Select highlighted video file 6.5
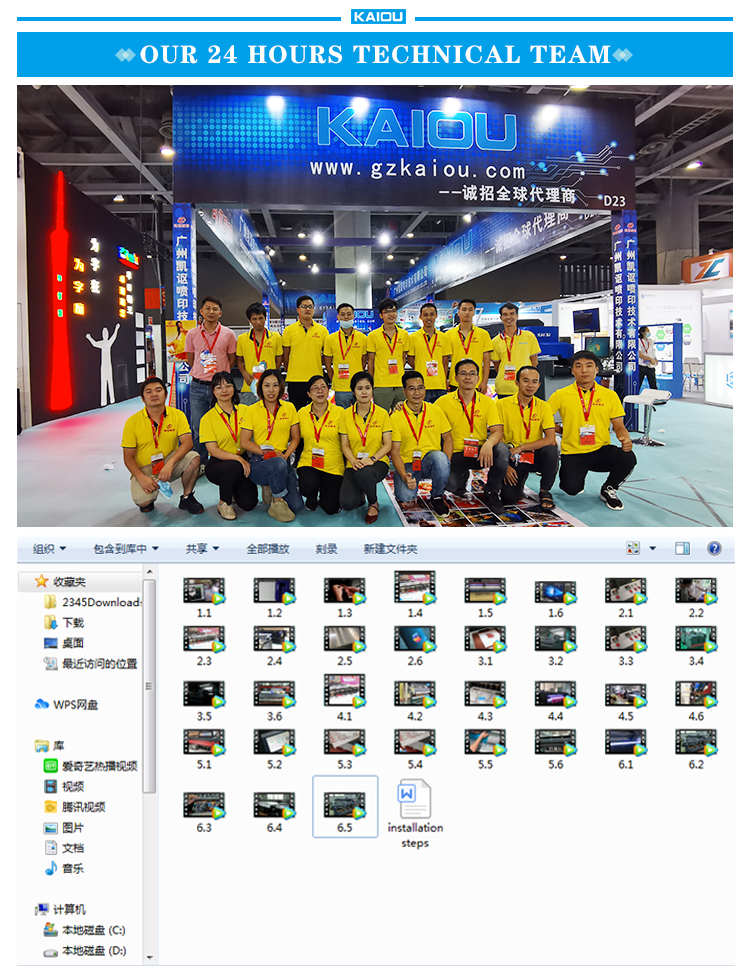This screenshot has height=980, width=750. click(345, 806)
